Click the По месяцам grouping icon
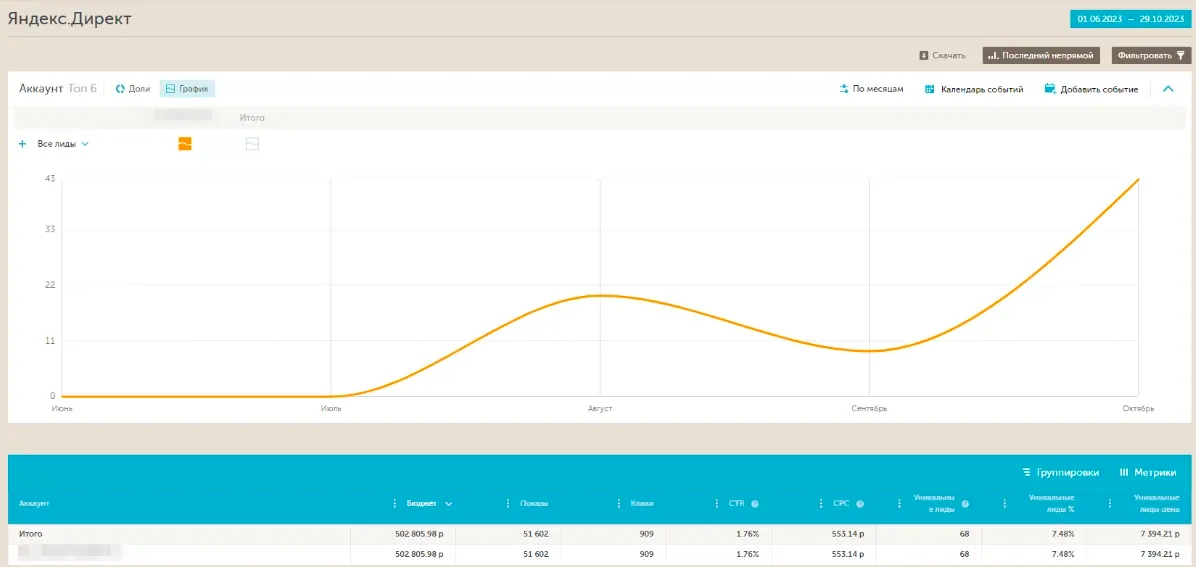The image size is (1196, 567). tap(844, 89)
